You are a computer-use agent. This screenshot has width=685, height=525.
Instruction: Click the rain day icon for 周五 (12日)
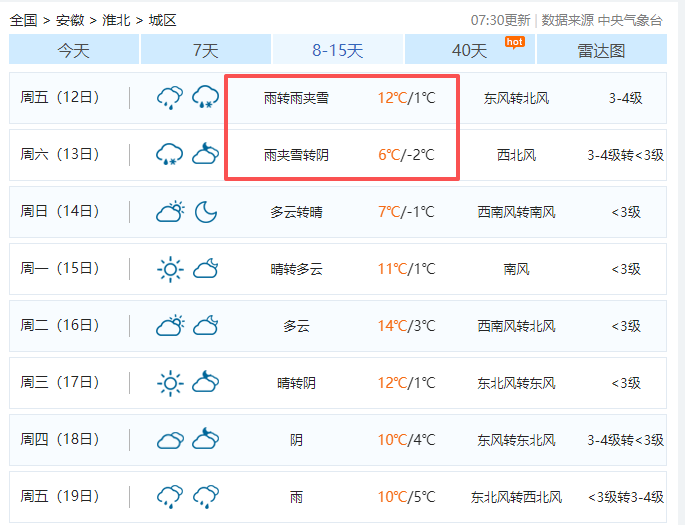coord(170,97)
